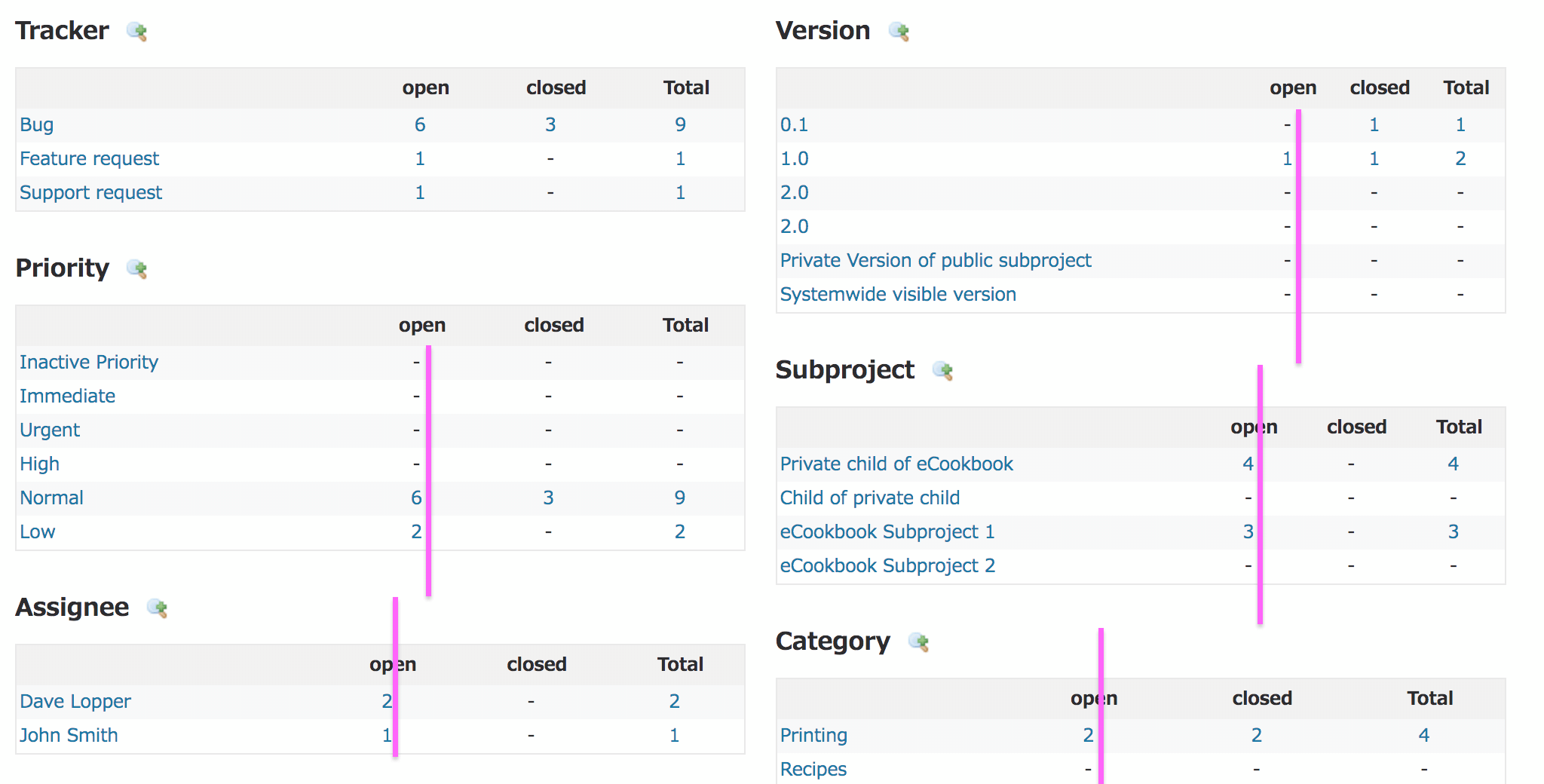Click the magnifier icon beside Tracker heading
The image size is (1544, 784).
coord(138,31)
